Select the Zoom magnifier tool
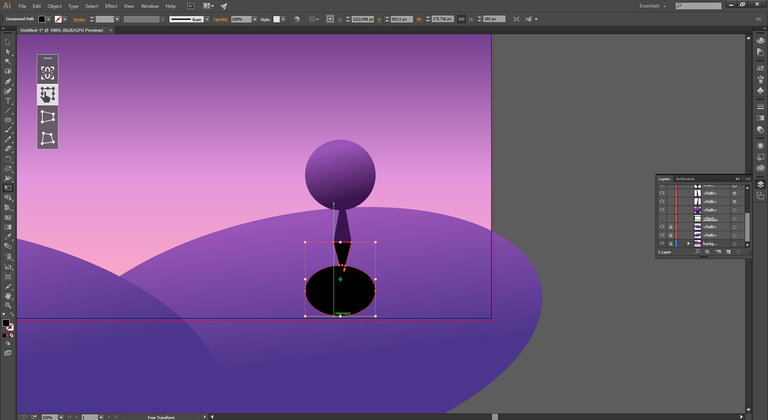 tap(8, 305)
